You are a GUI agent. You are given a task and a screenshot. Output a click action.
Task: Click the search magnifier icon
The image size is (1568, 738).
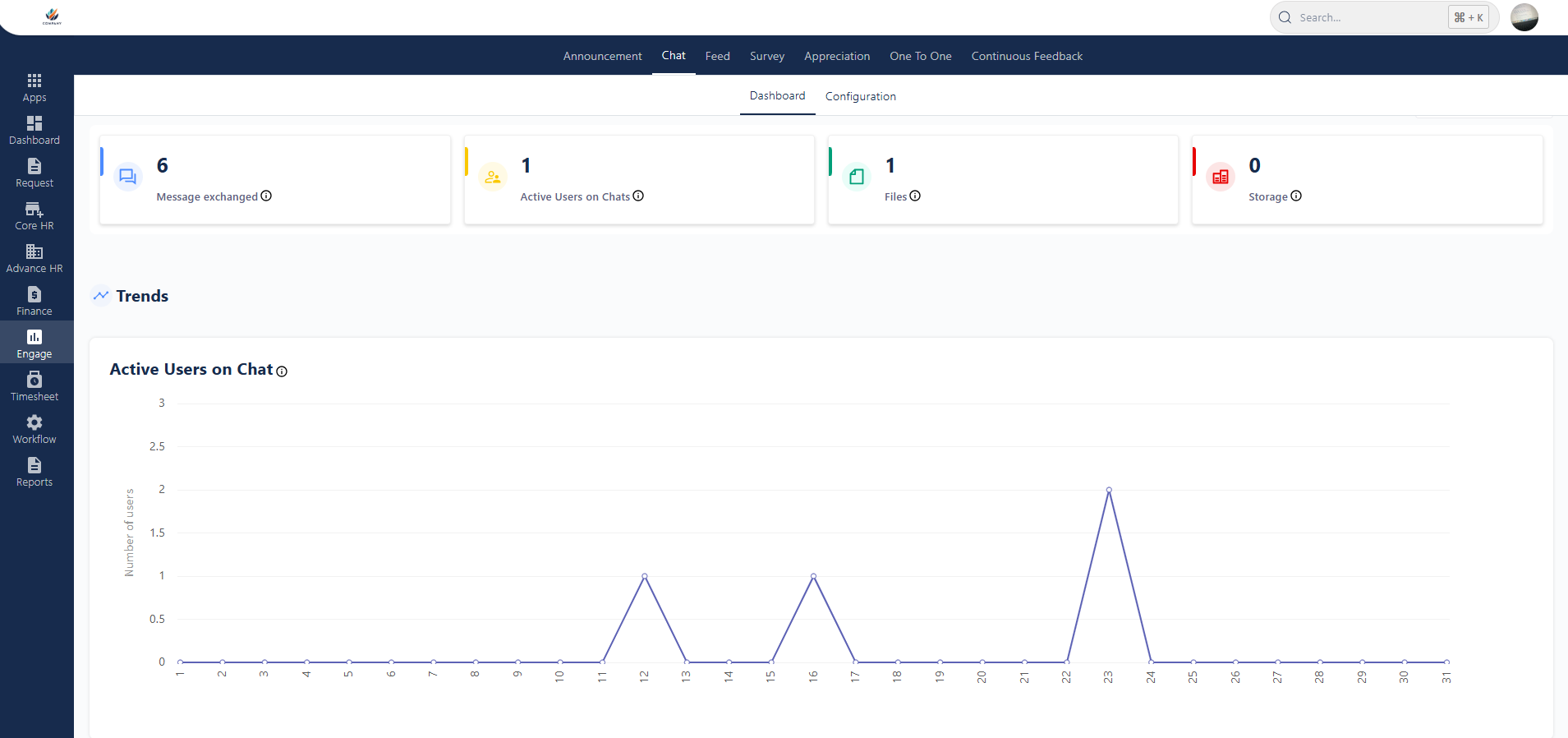(x=1285, y=17)
